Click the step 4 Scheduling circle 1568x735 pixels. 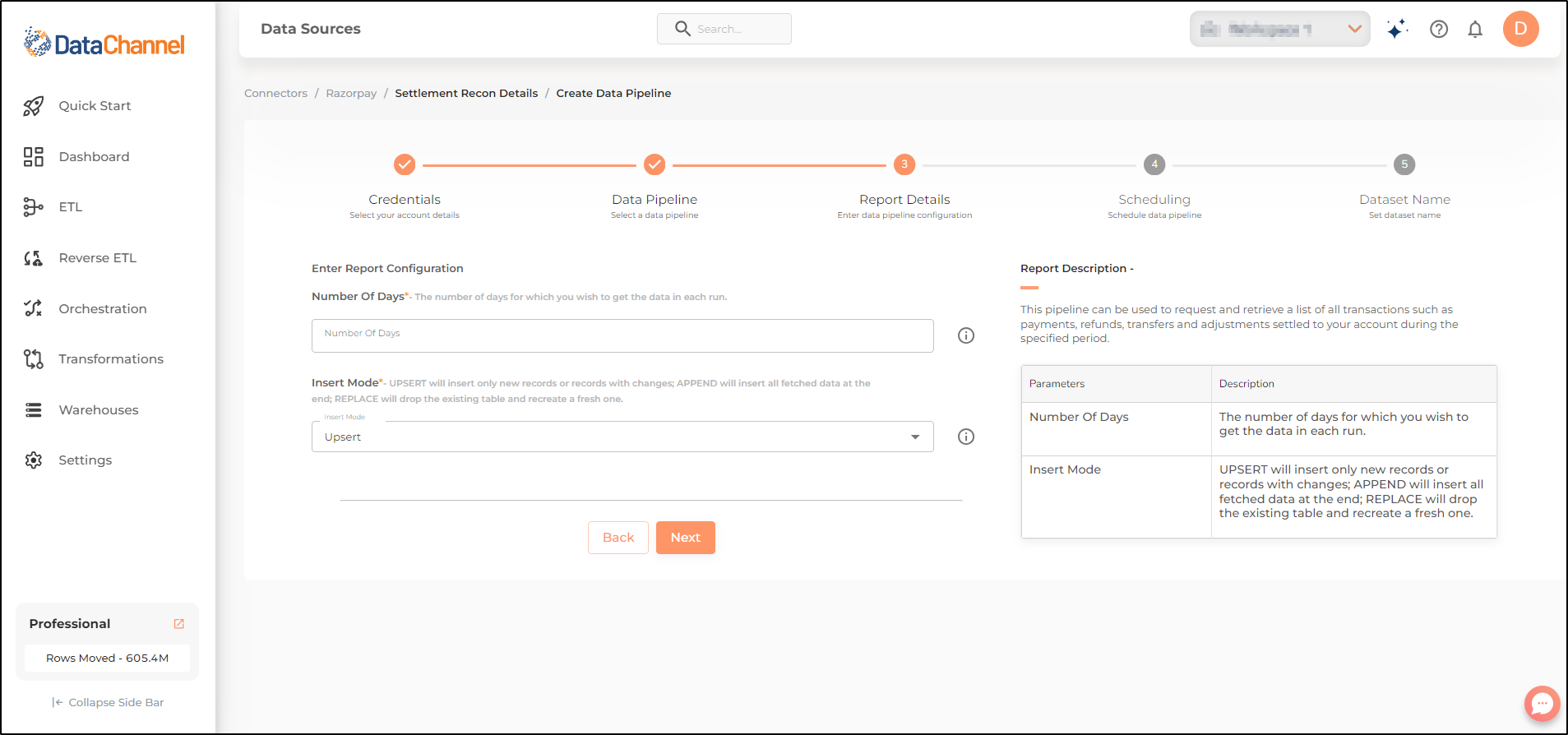point(1154,164)
